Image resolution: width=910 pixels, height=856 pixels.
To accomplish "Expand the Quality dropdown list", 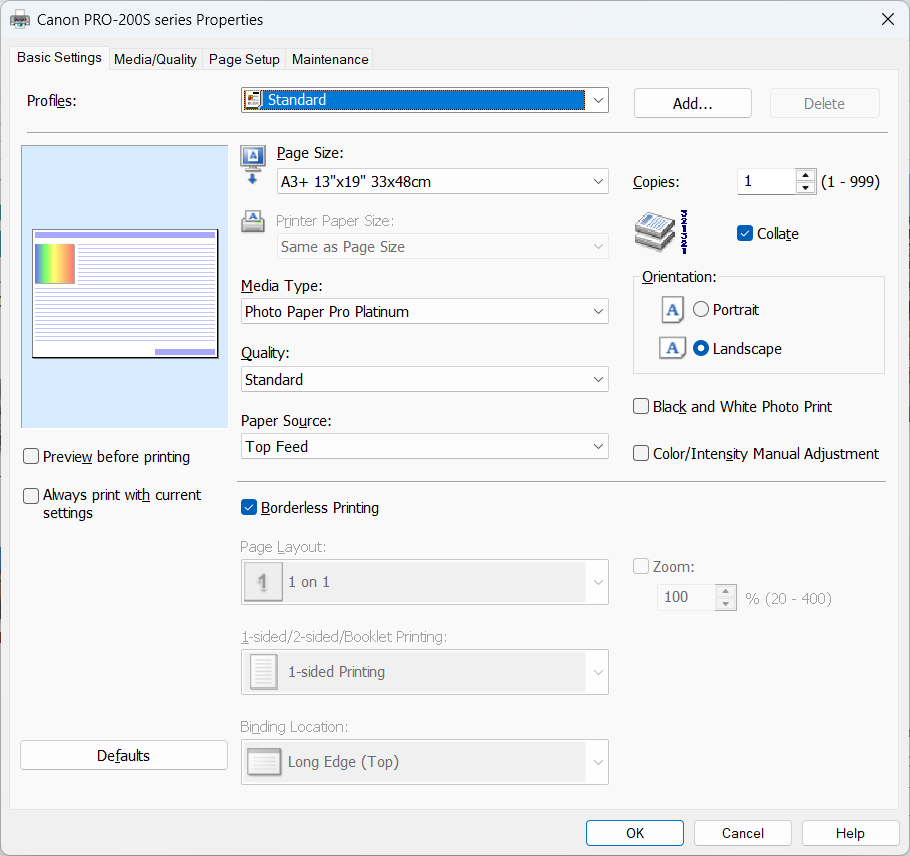I will pos(425,380).
